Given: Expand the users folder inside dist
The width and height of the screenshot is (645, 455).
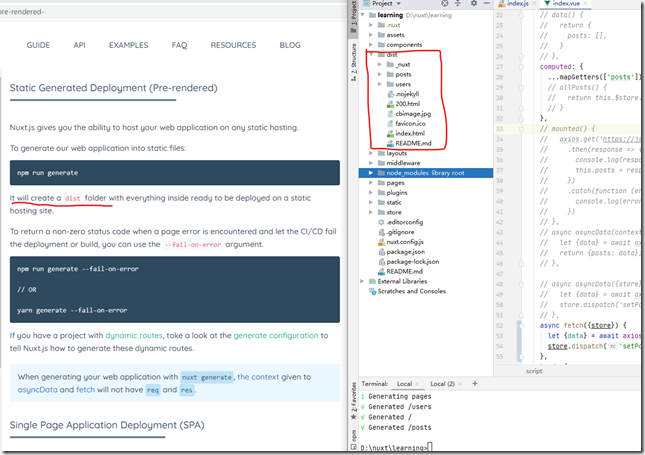Looking at the screenshot, I should pos(380,84).
